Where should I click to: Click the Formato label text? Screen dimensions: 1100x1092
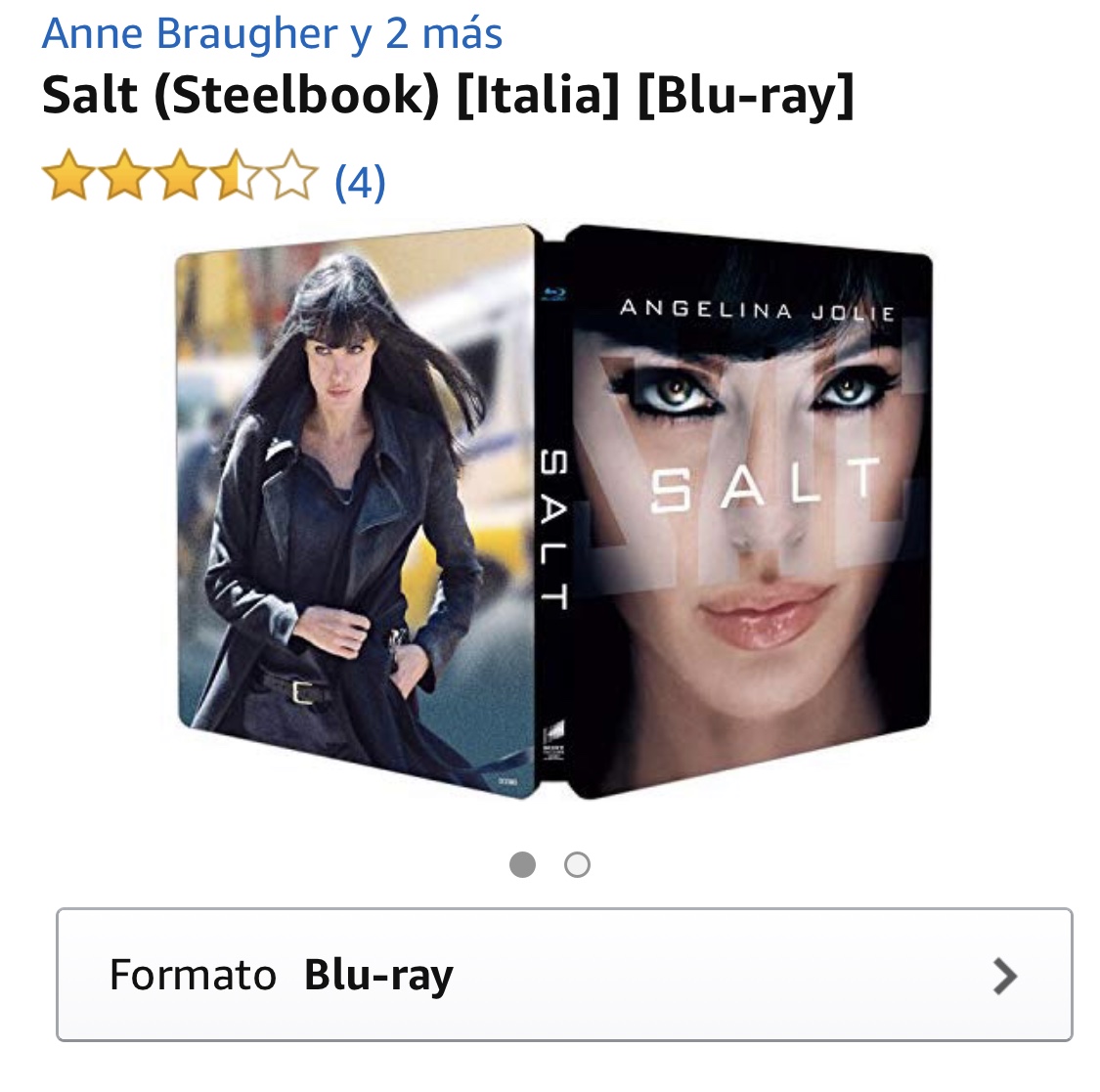pyautogui.click(x=193, y=975)
